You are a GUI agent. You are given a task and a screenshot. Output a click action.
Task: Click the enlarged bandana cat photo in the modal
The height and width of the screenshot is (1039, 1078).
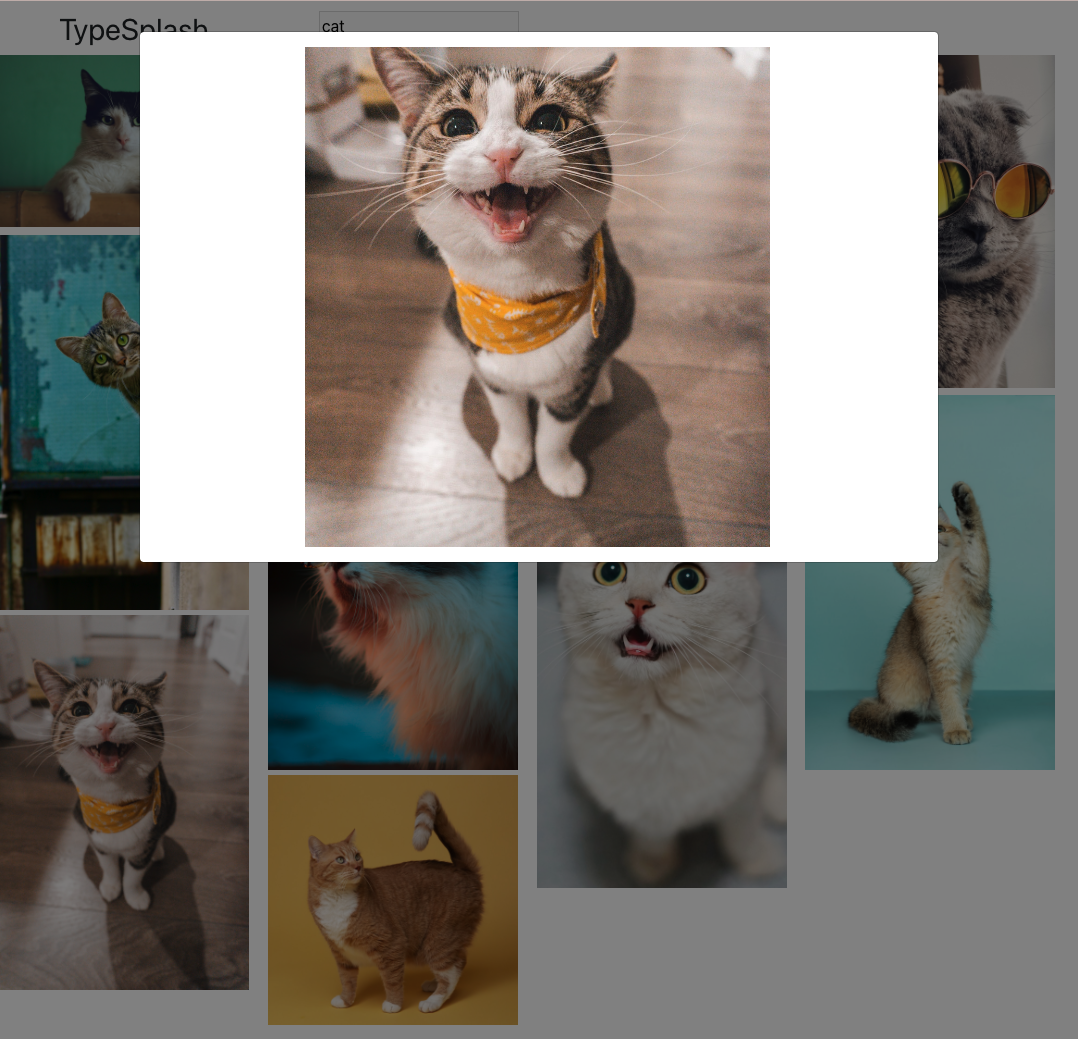point(537,296)
